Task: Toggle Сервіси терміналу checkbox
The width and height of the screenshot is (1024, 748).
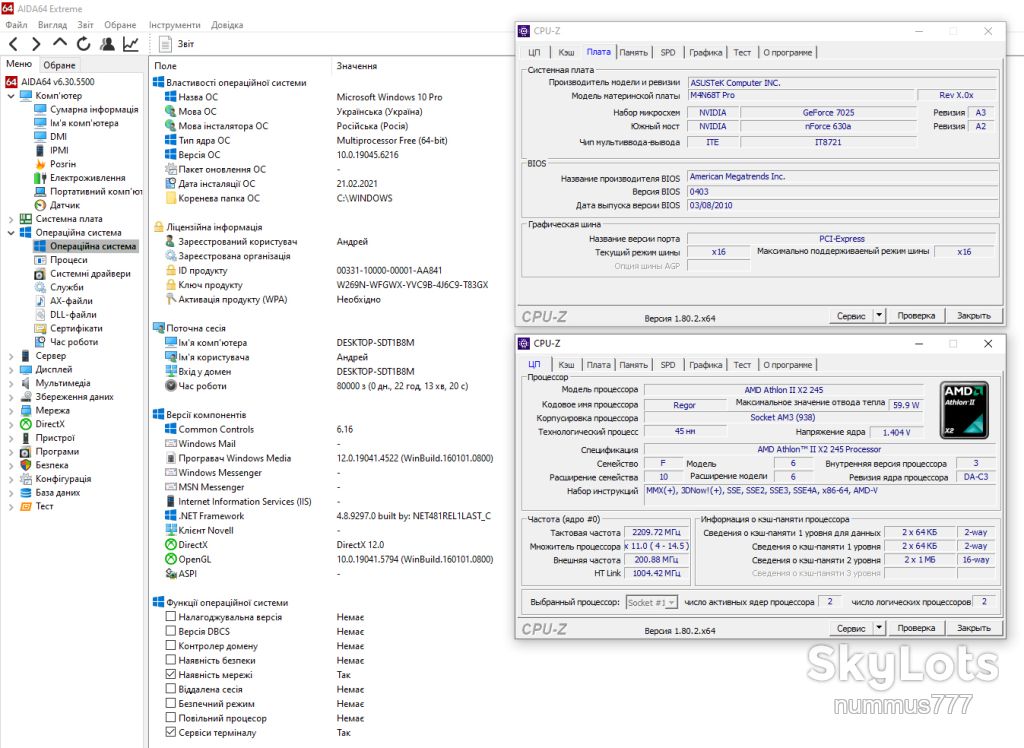Action: [x=170, y=732]
